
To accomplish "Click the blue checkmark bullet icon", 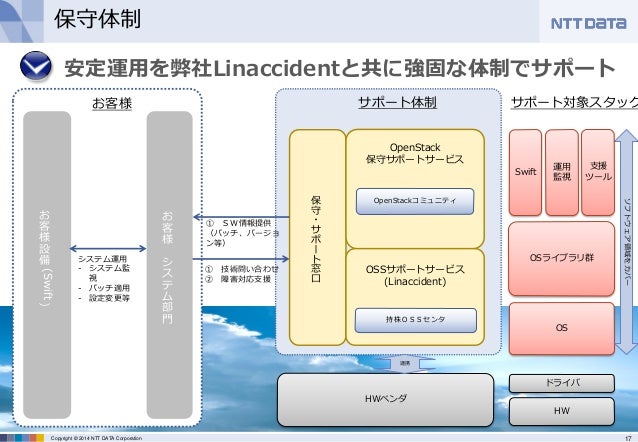I will [x=36, y=66].
